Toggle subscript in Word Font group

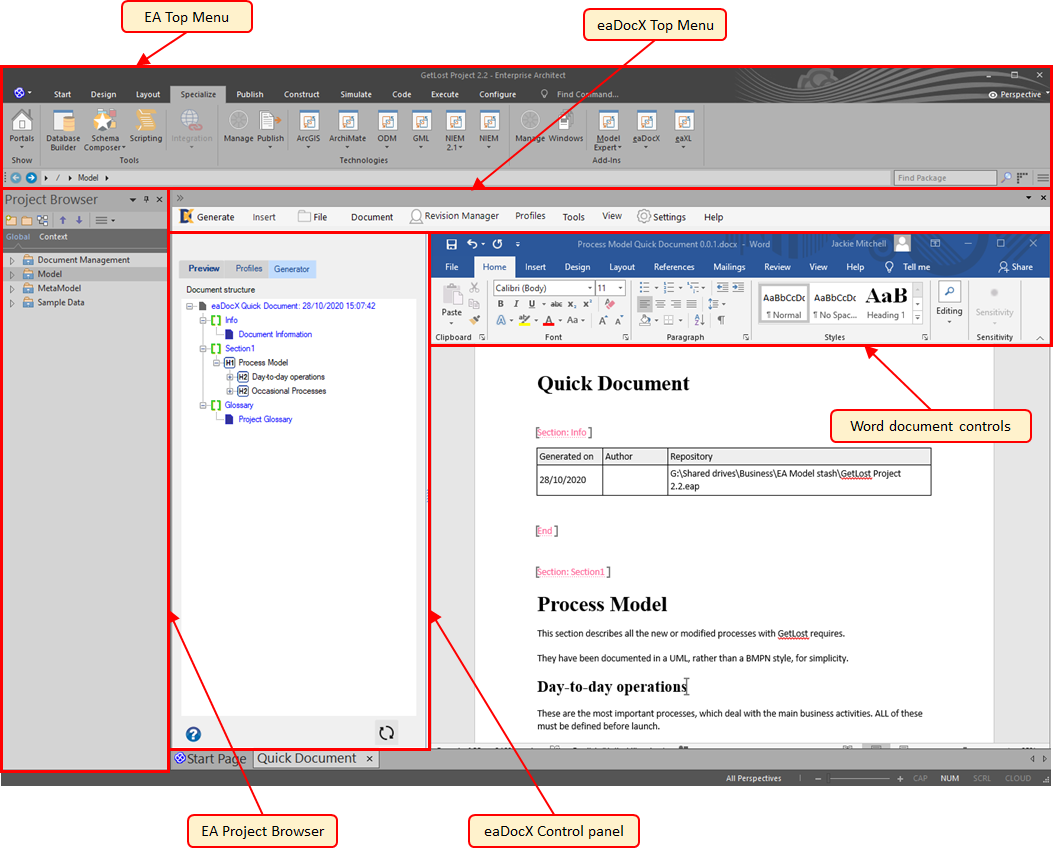pos(572,303)
